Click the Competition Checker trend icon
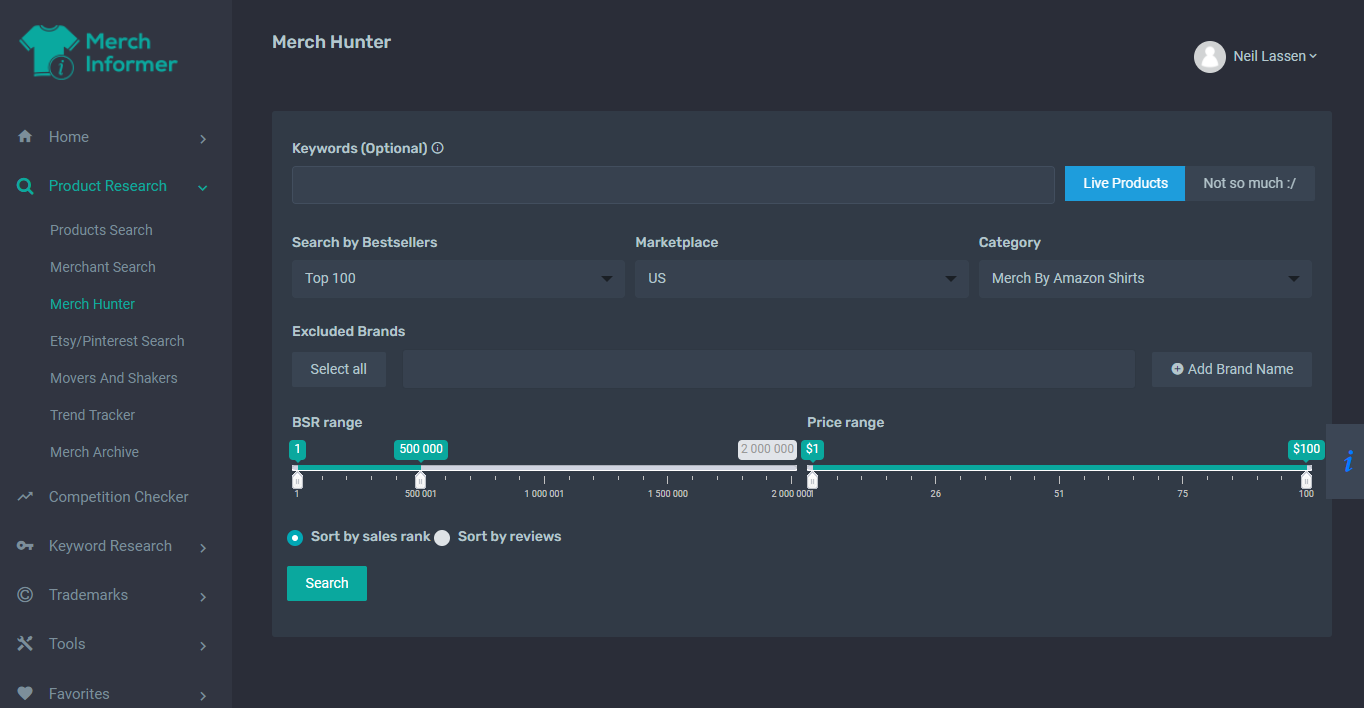 pyautogui.click(x=25, y=497)
